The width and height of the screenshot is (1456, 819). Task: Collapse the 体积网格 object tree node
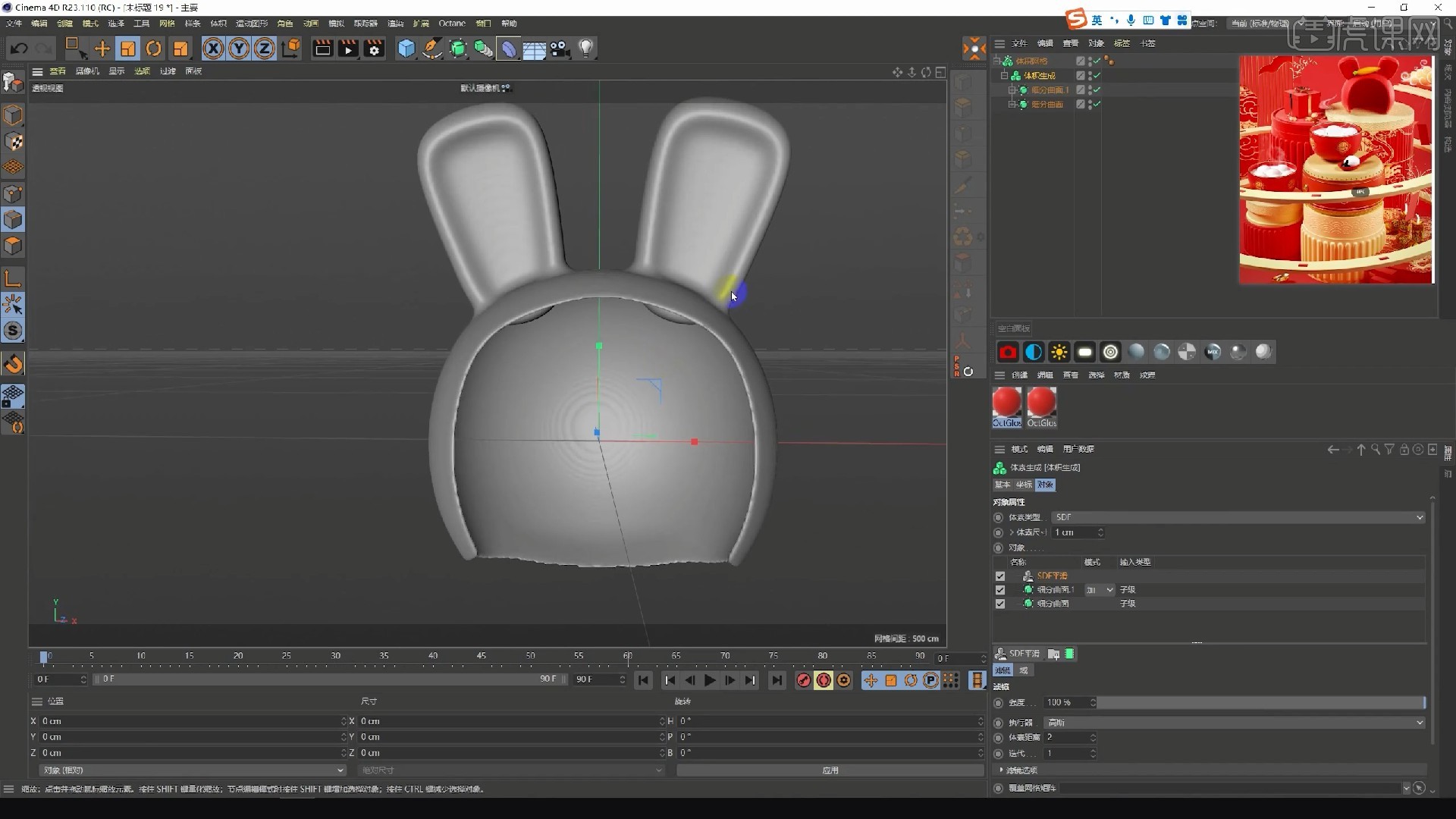[x=998, y=61]
